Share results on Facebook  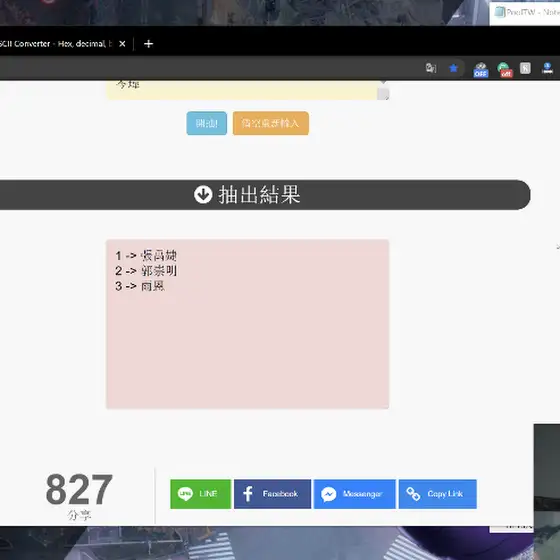pos(272,494)
